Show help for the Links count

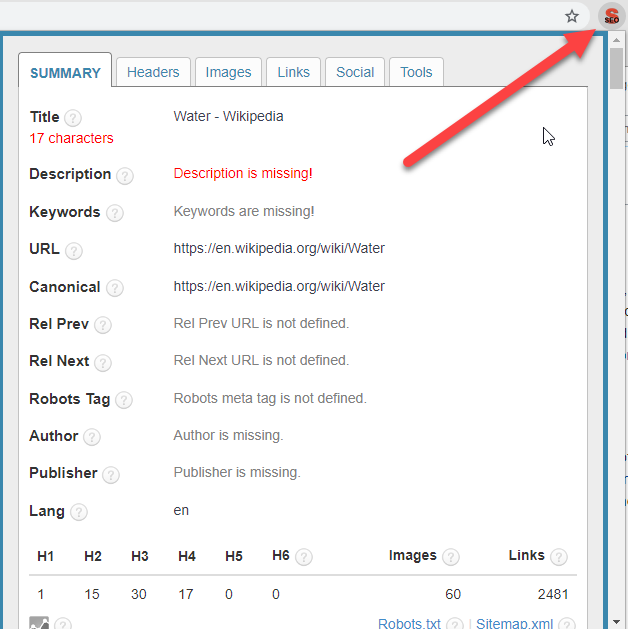tap(559, 557)
